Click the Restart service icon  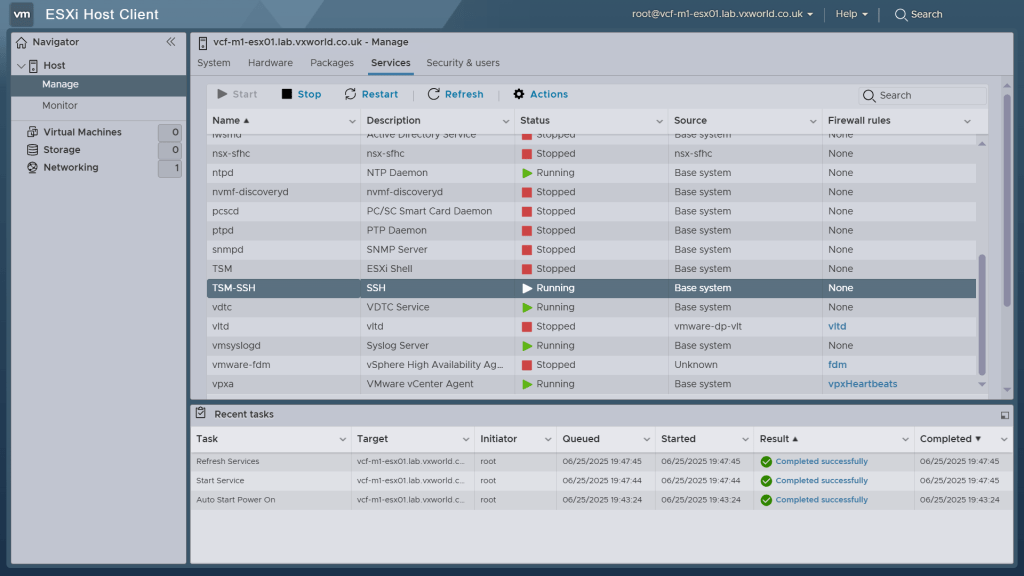point(350,94)
